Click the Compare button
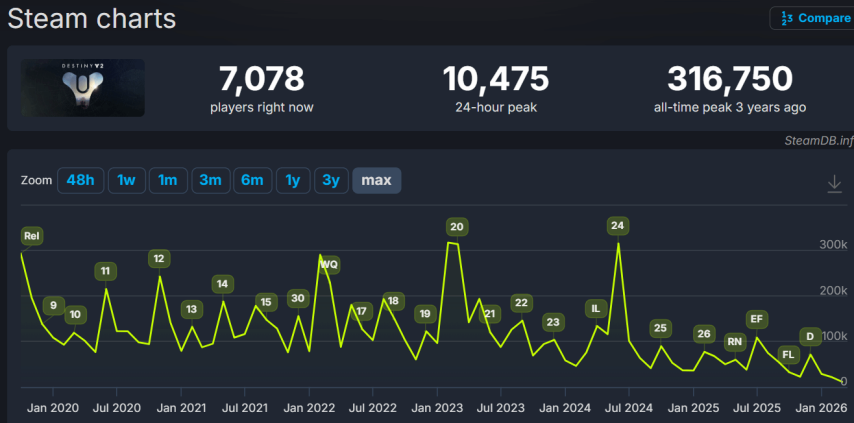The height and width of the screenshot is (423, 854). click(x=811, y=18)
